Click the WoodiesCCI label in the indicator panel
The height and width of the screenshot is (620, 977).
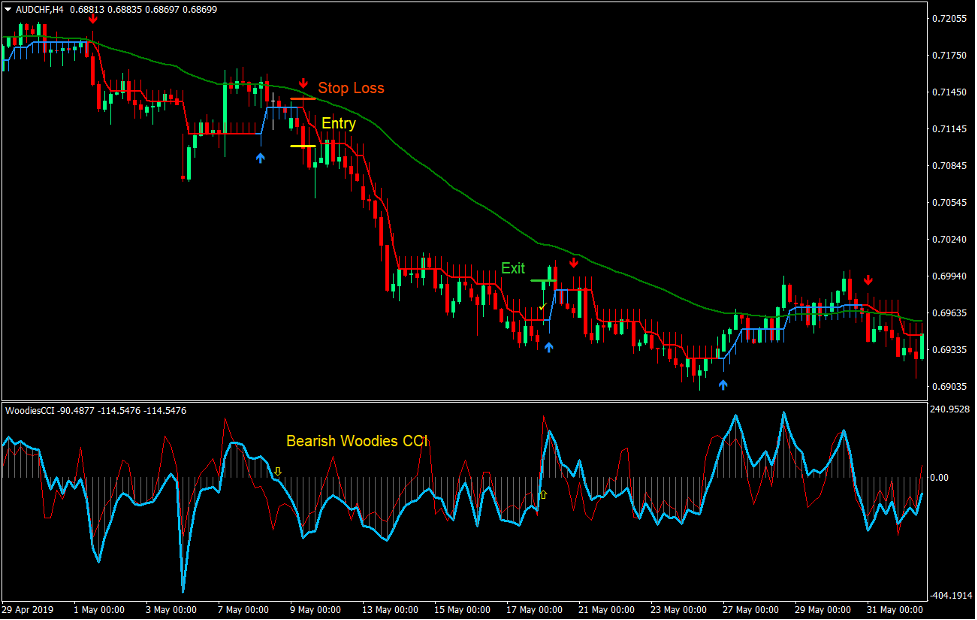30,409
